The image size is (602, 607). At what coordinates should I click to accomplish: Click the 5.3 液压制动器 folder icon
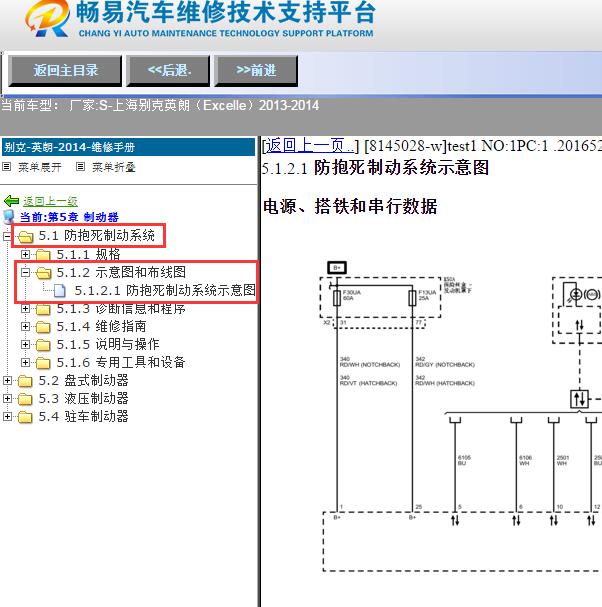click(x=26, y=399)
